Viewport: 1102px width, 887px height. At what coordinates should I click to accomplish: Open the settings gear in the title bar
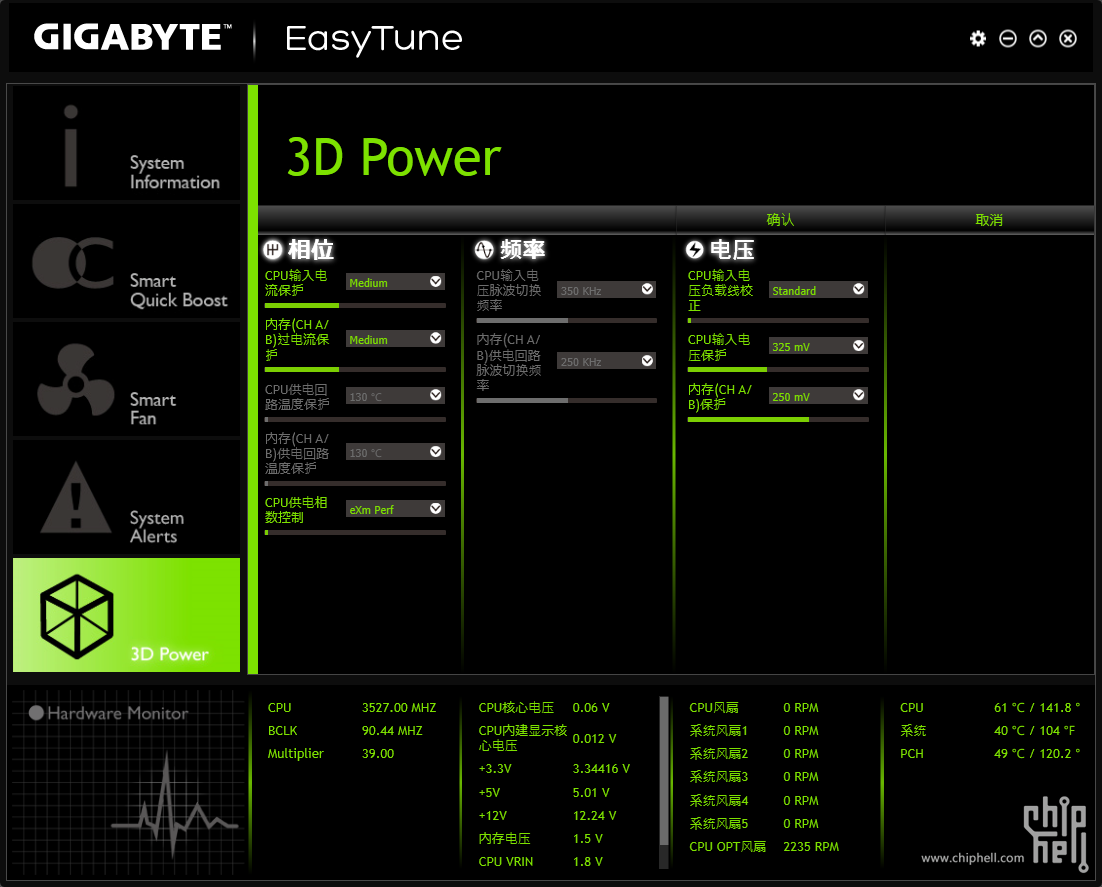click(x=978, y=39)
